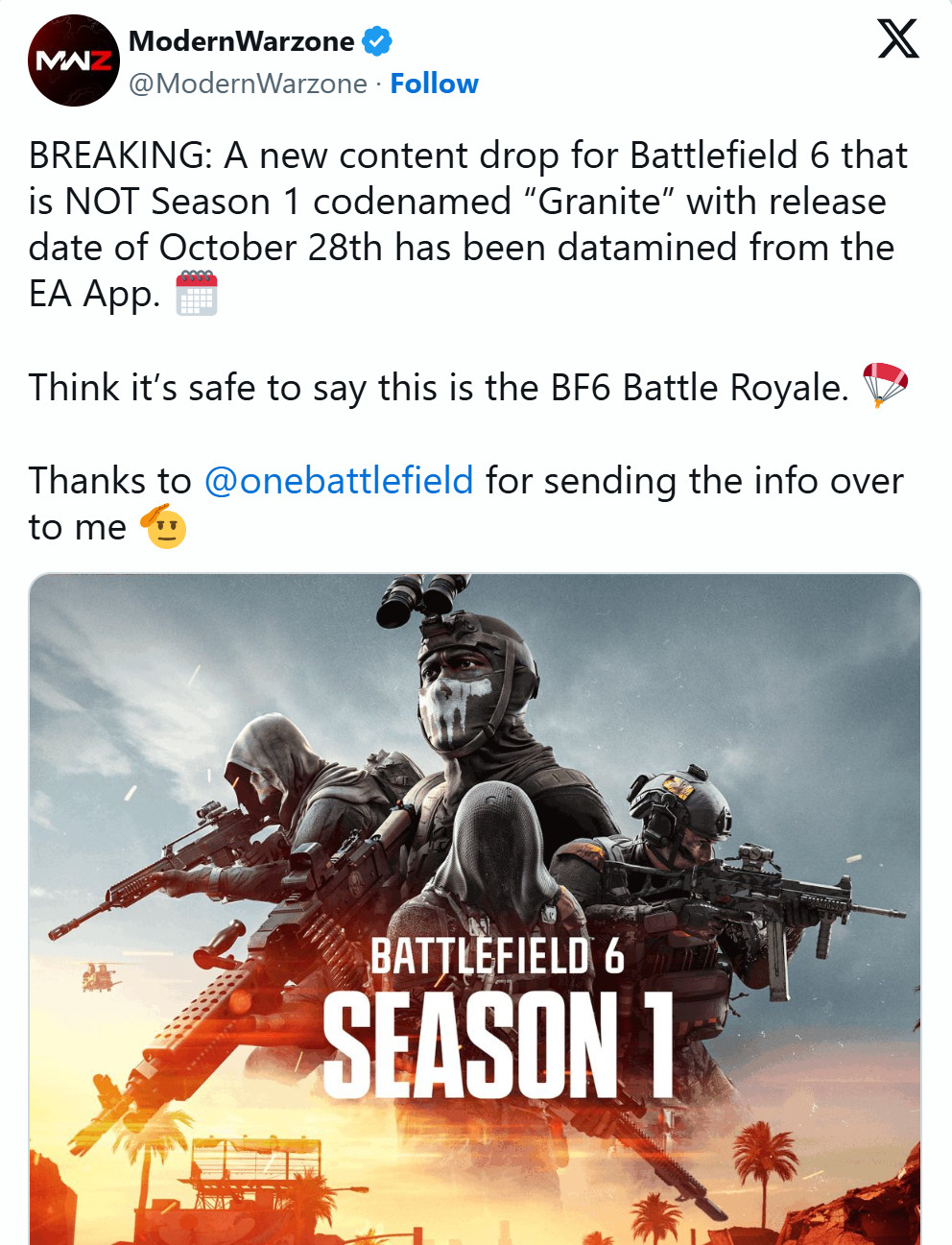Screen dimensions: 952x1245
Task: Open the Battlefield 6 Season 1 image
Action: [x=475, y=909]
